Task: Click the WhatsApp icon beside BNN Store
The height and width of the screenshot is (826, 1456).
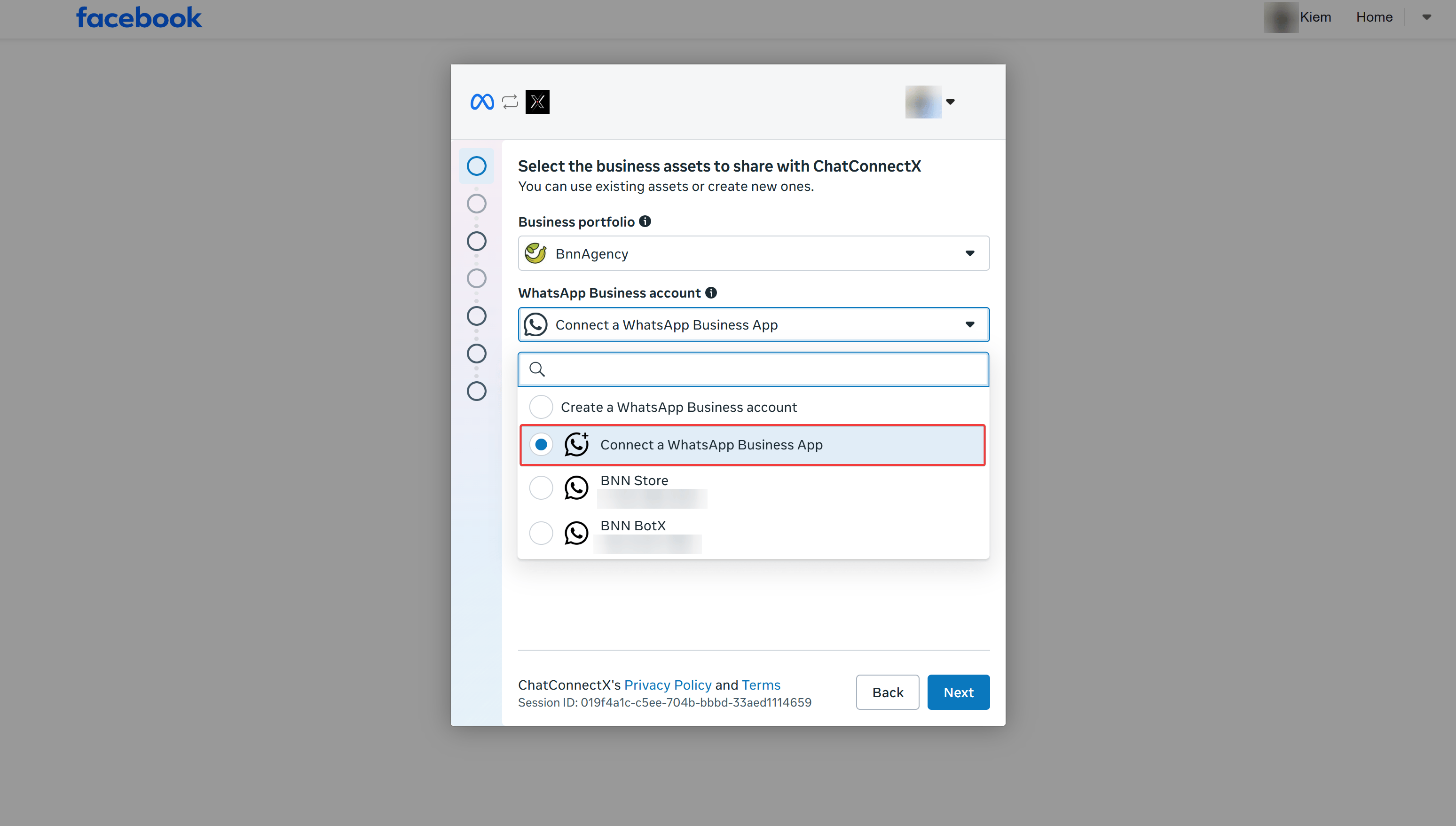Action: point(576,488)
